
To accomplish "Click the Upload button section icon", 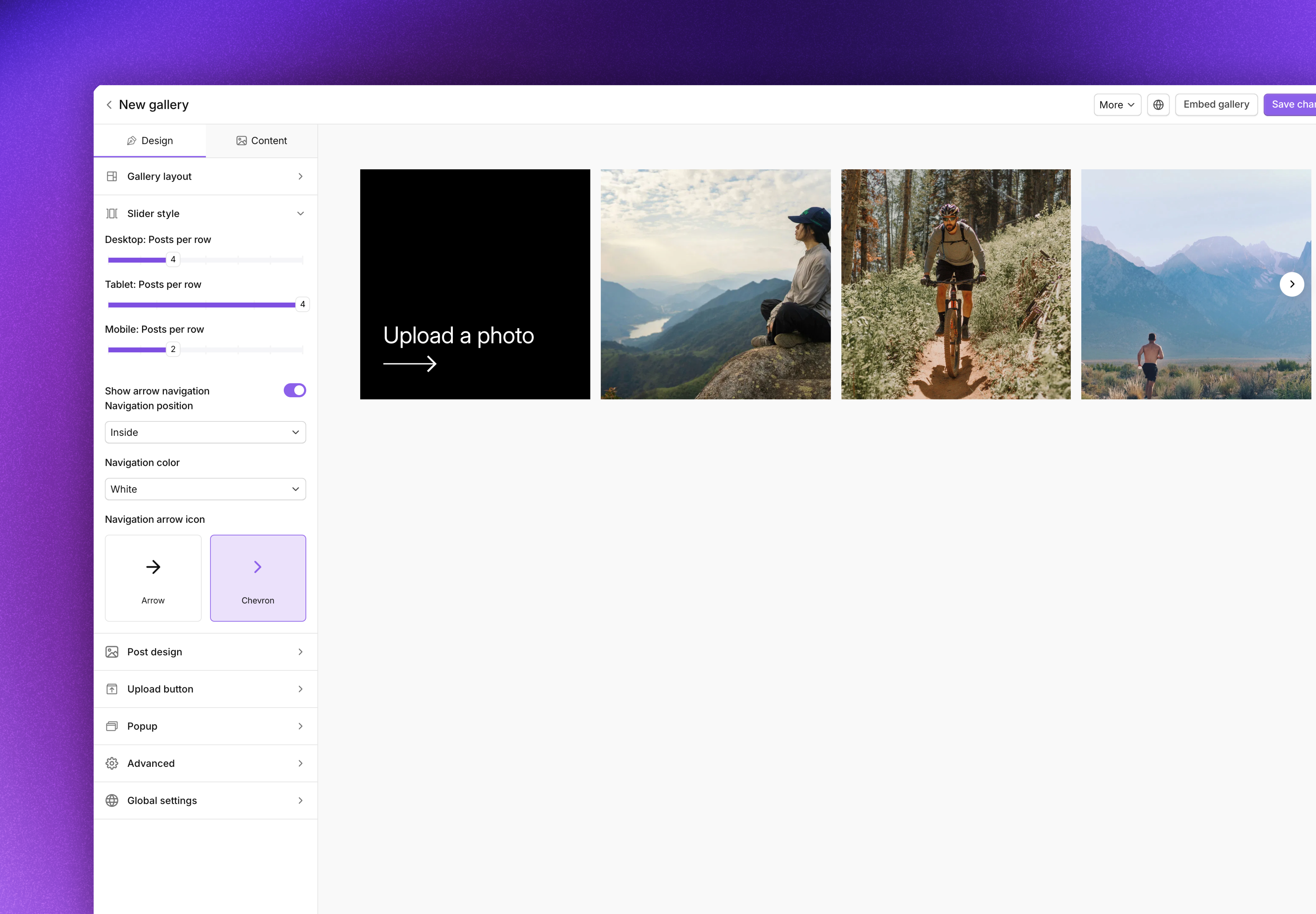I will pos(112,689).
